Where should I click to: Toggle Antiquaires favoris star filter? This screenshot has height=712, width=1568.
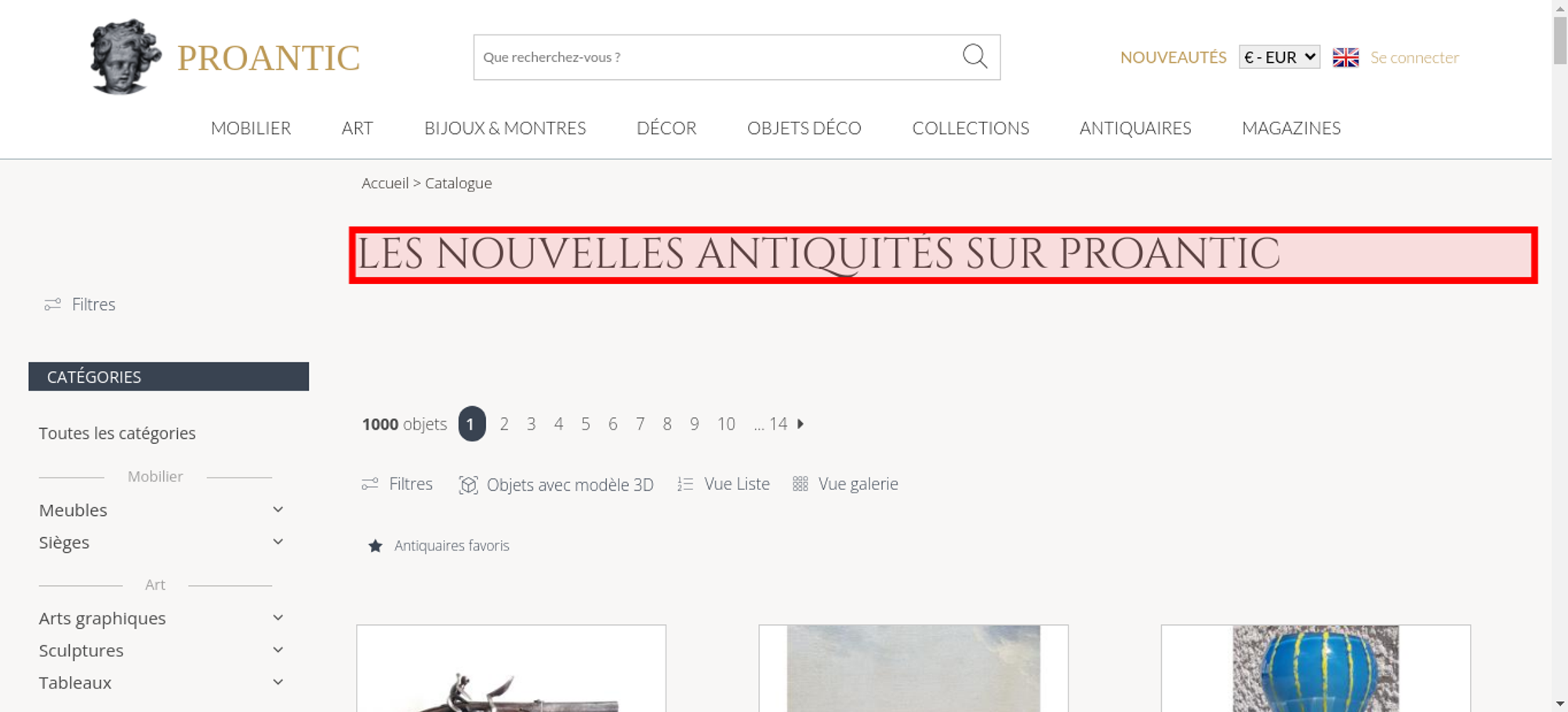439,546
